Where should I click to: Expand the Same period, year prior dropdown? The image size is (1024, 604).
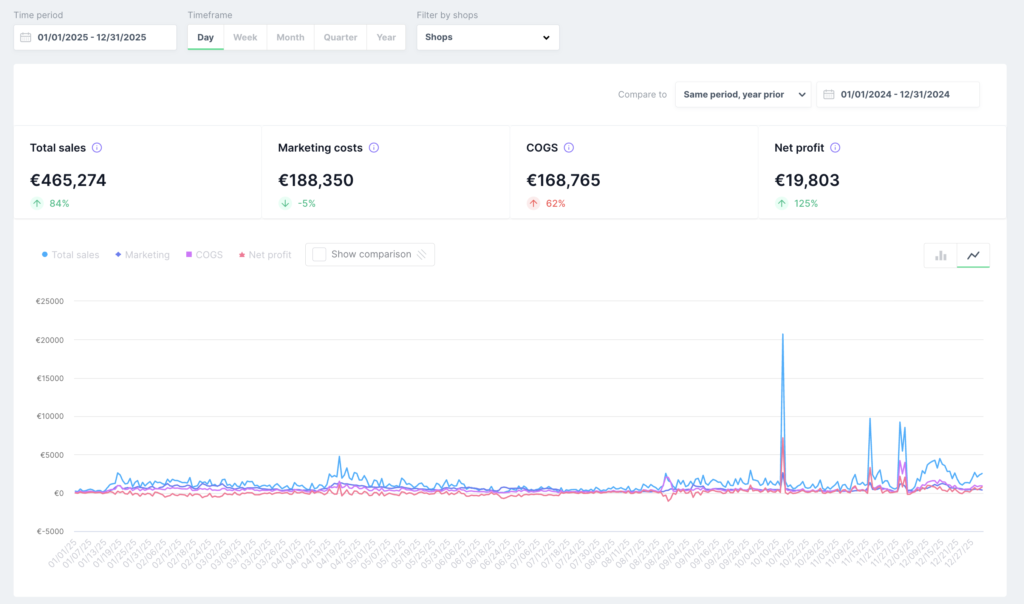click(x=743, y=95)
